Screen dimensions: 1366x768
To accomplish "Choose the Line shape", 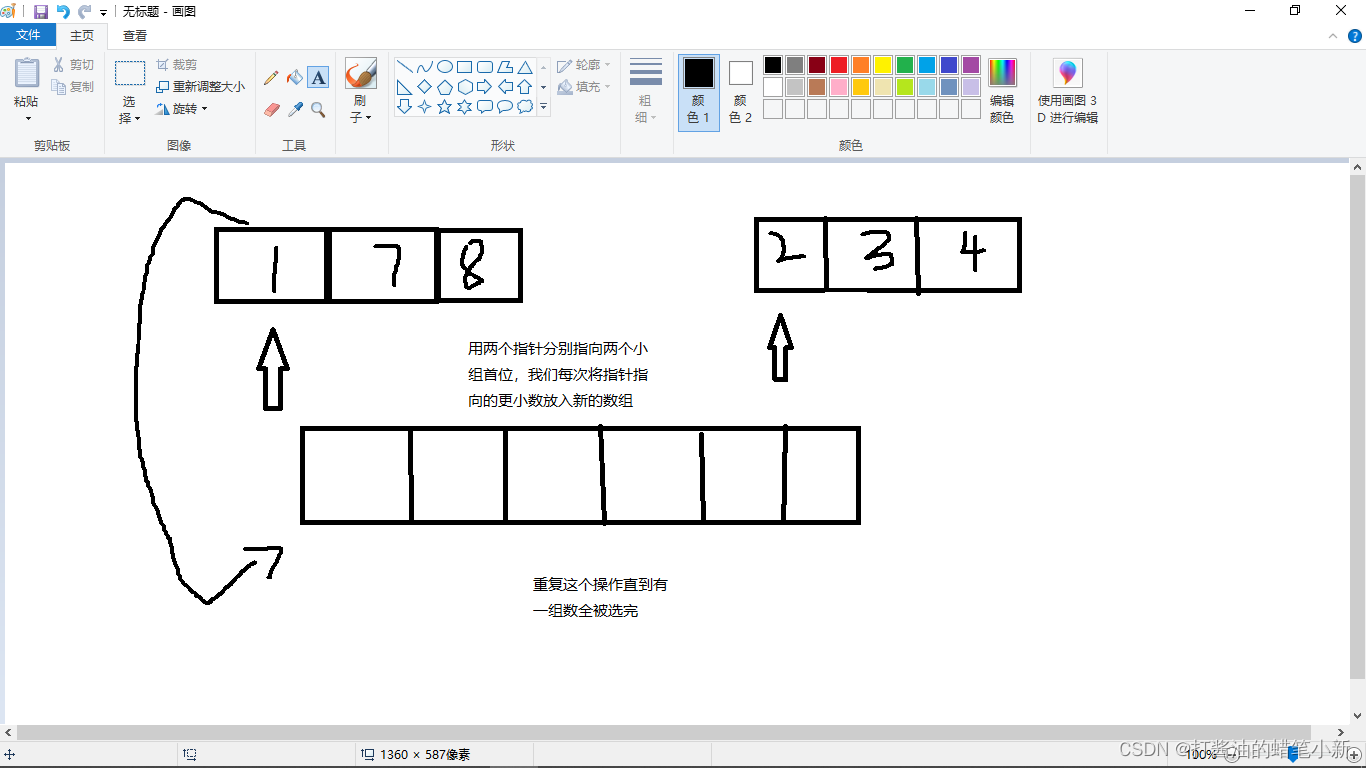I will click(404, 67).
